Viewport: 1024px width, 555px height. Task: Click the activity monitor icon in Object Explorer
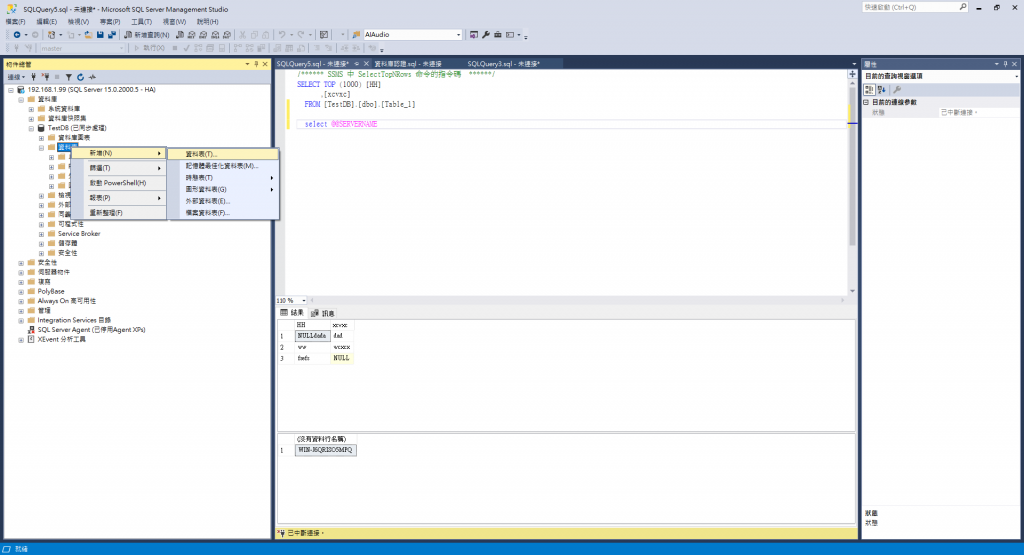pos(92,77)
